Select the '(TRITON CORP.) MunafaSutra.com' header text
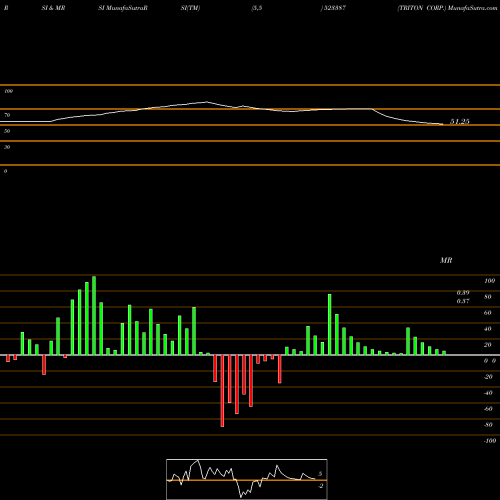This screenshot has width=500, height=500. (447, 8)
